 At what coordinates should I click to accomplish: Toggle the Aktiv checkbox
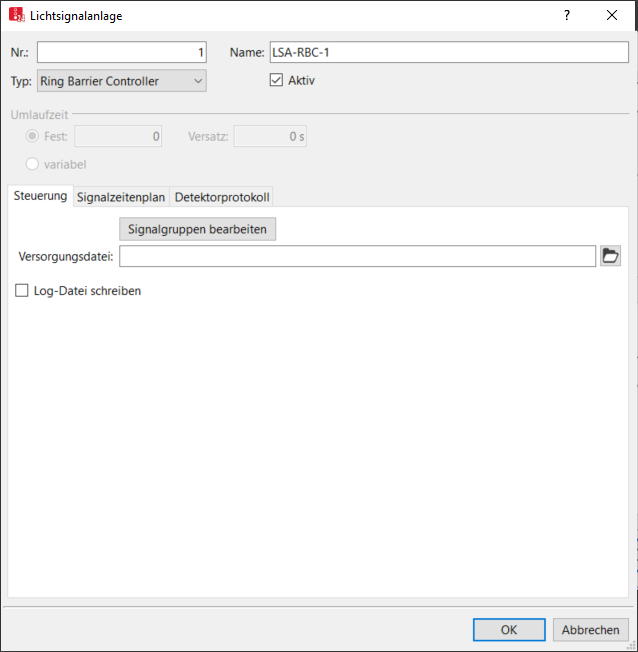point(276,80)
